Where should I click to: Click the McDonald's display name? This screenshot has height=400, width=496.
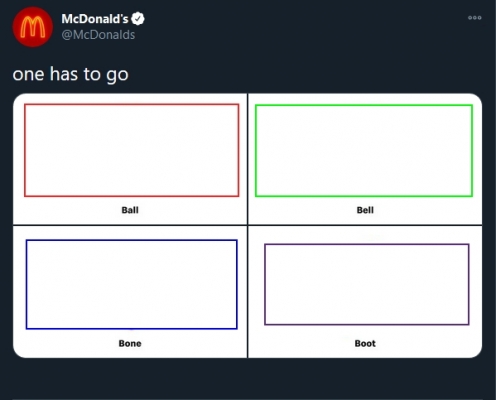coord(95,19)
